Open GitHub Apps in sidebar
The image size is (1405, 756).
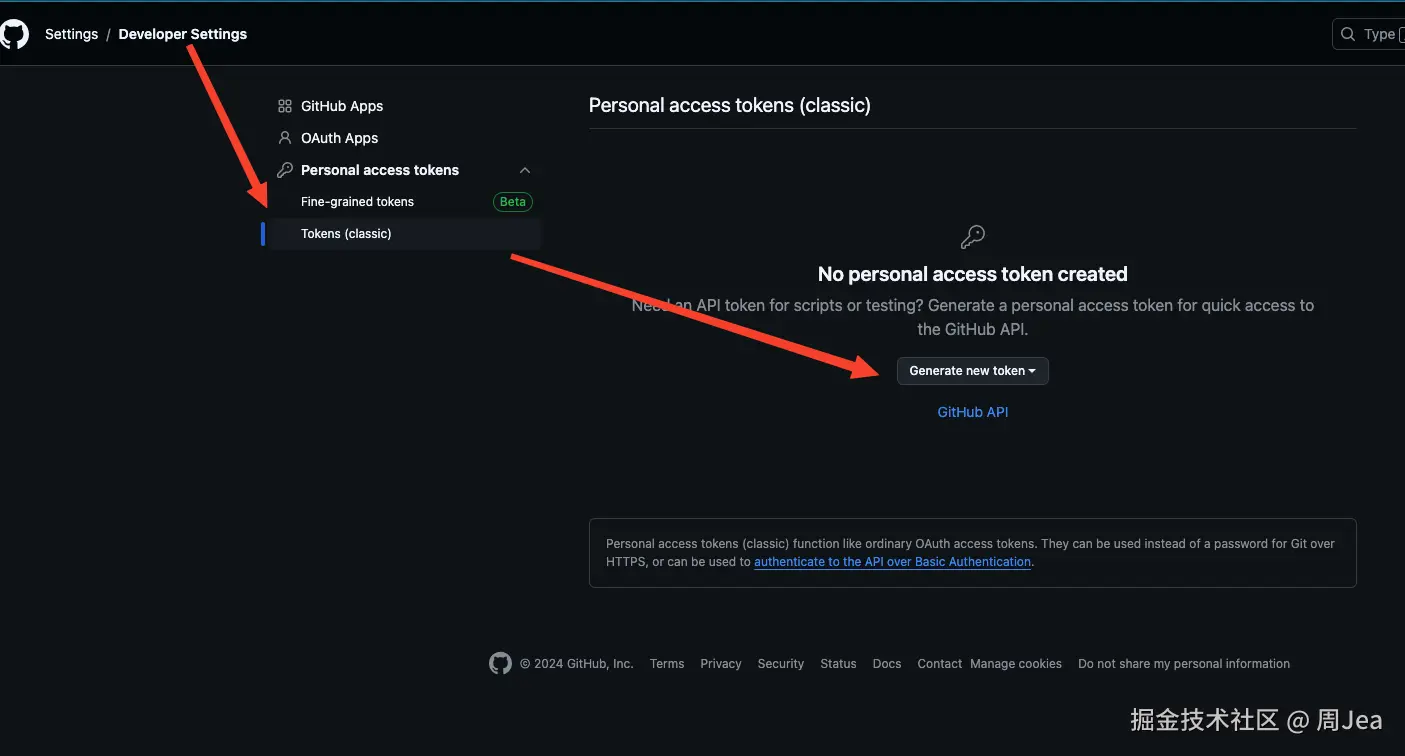tap(342, 106)
